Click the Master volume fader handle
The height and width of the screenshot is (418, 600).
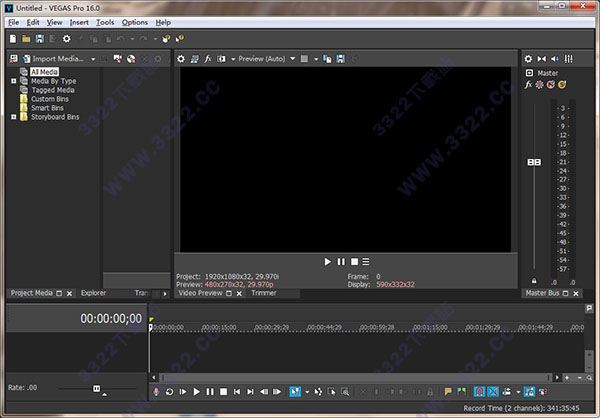click(x=534, y=162)
